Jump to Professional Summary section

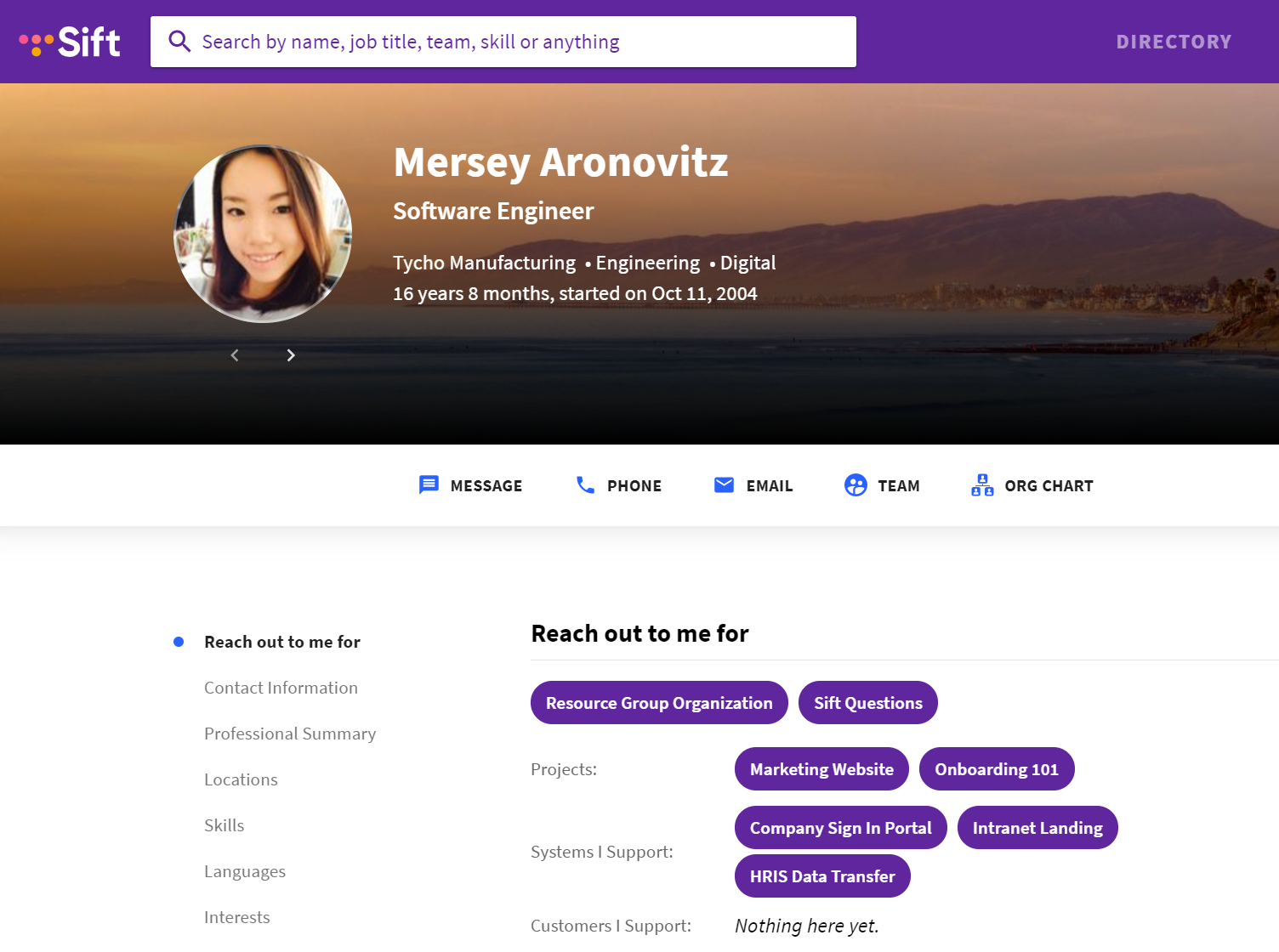click(x=290, y=734)
